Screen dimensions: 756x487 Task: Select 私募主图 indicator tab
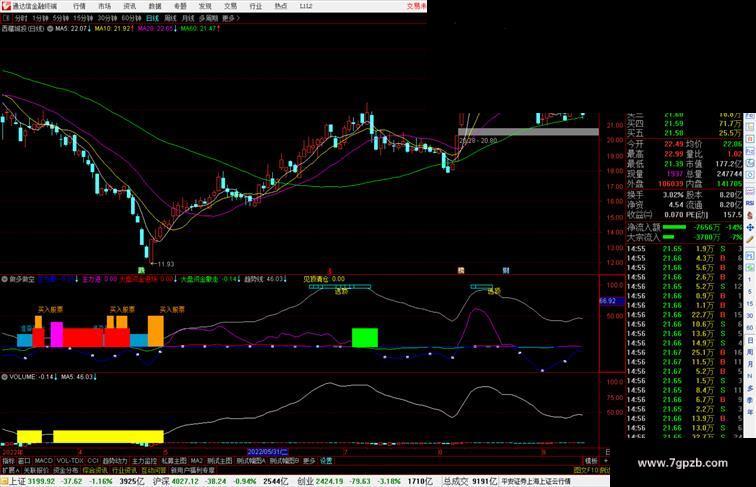pyautogui.click(x=174, y=461)
